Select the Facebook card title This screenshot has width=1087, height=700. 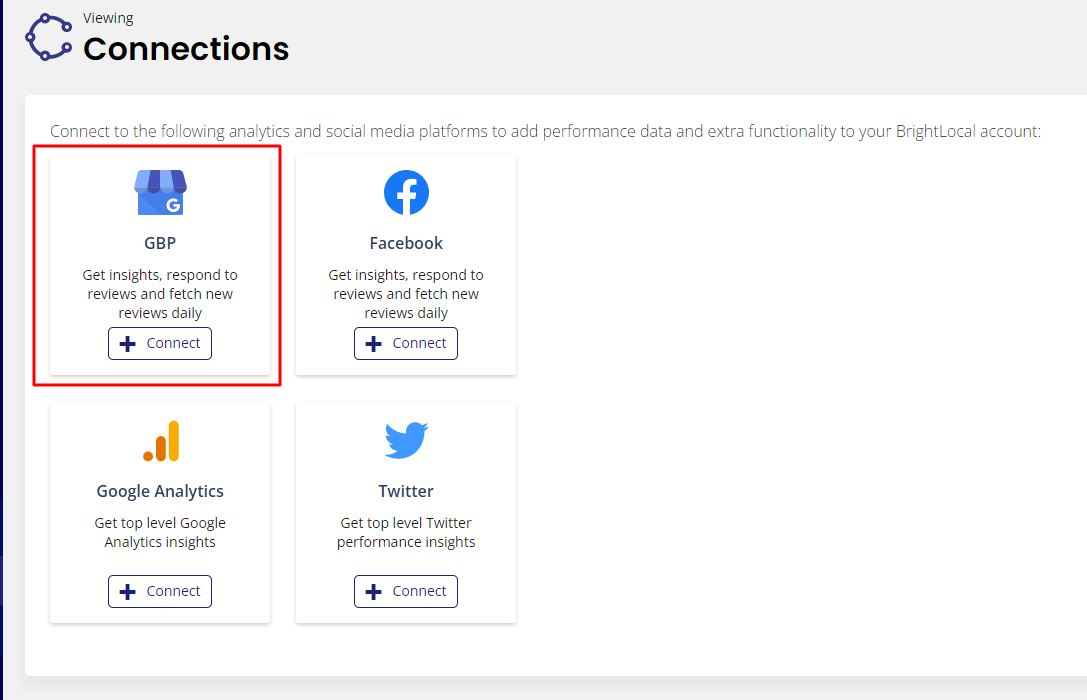[x=406, y=243]
